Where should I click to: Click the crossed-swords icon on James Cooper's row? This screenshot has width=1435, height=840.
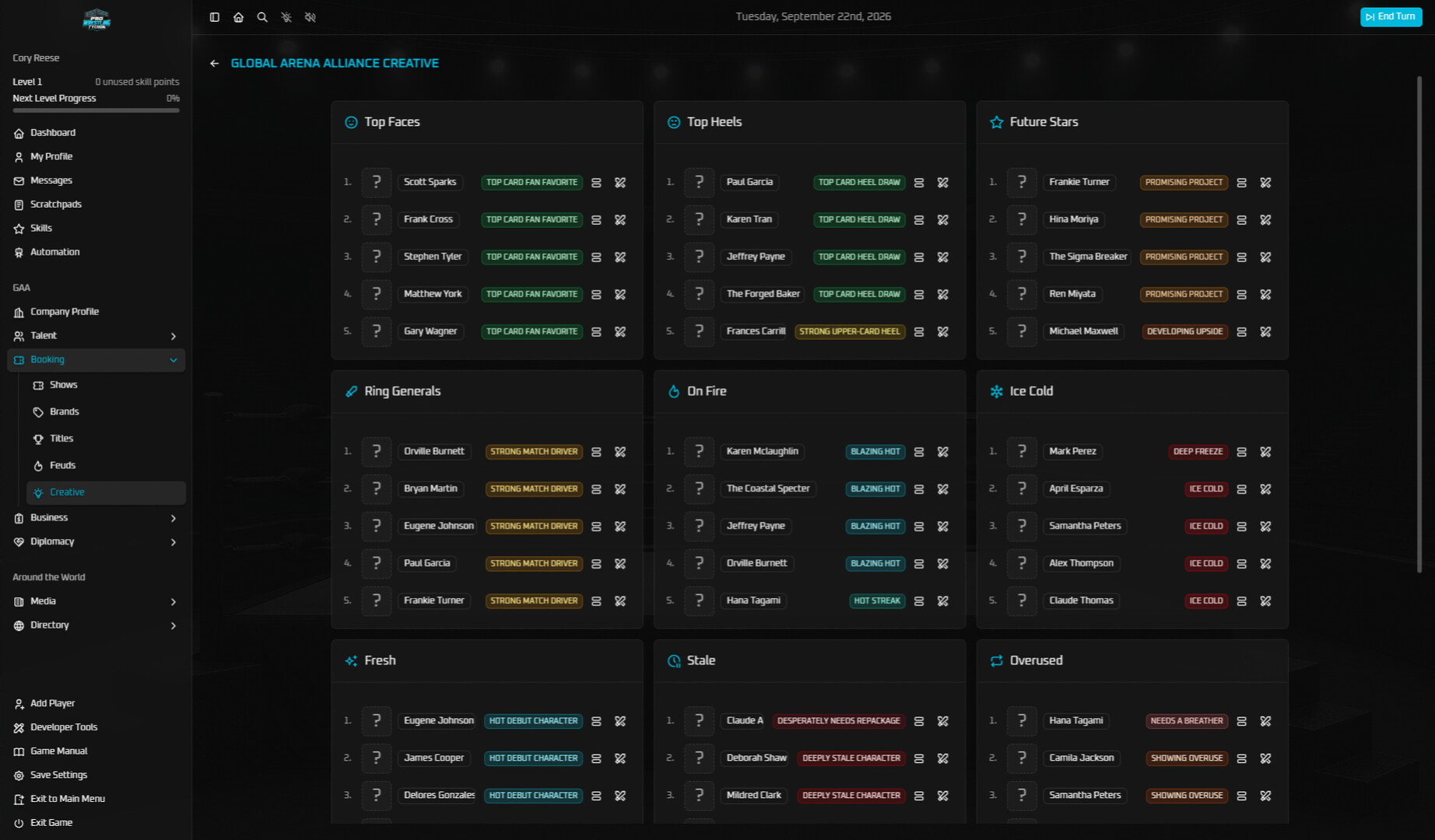[x=620, y=758]
